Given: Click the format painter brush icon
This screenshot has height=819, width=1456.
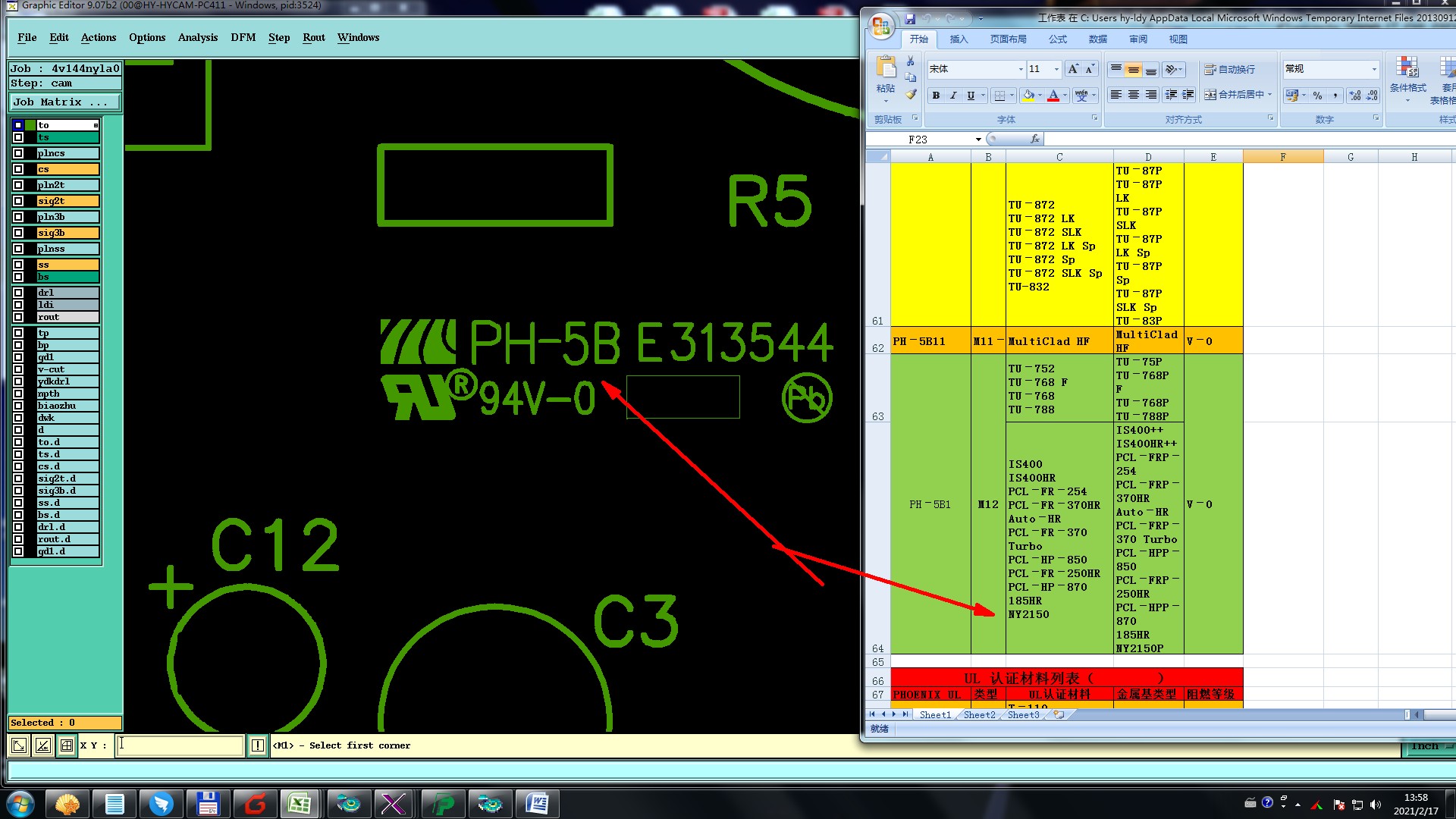Looking at the screenshot, I should [x=911, y=95].
